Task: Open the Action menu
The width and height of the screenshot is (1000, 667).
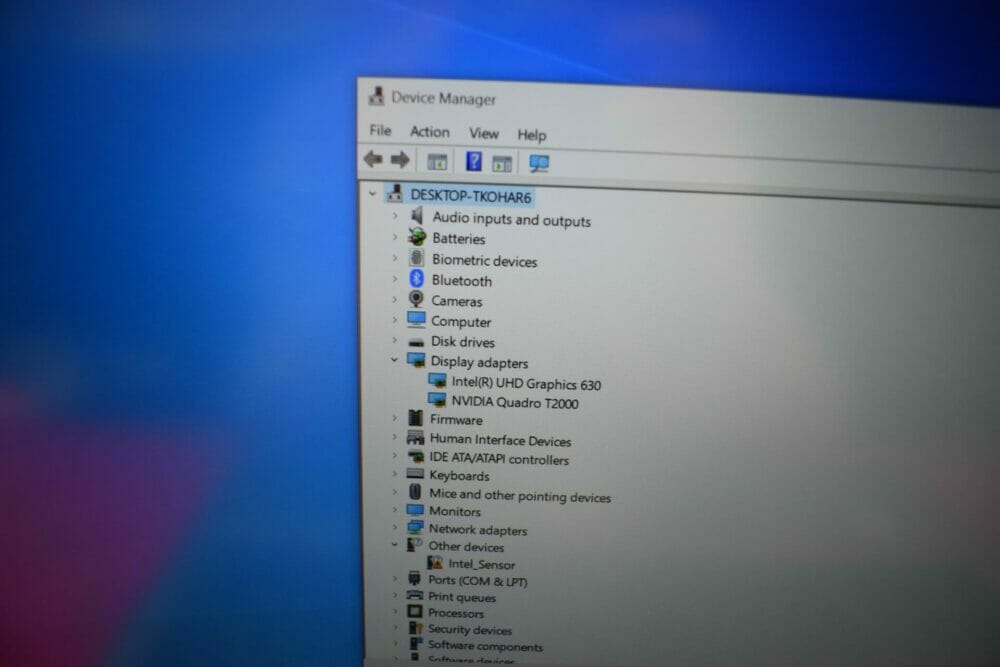Action: tap(429, 132)
